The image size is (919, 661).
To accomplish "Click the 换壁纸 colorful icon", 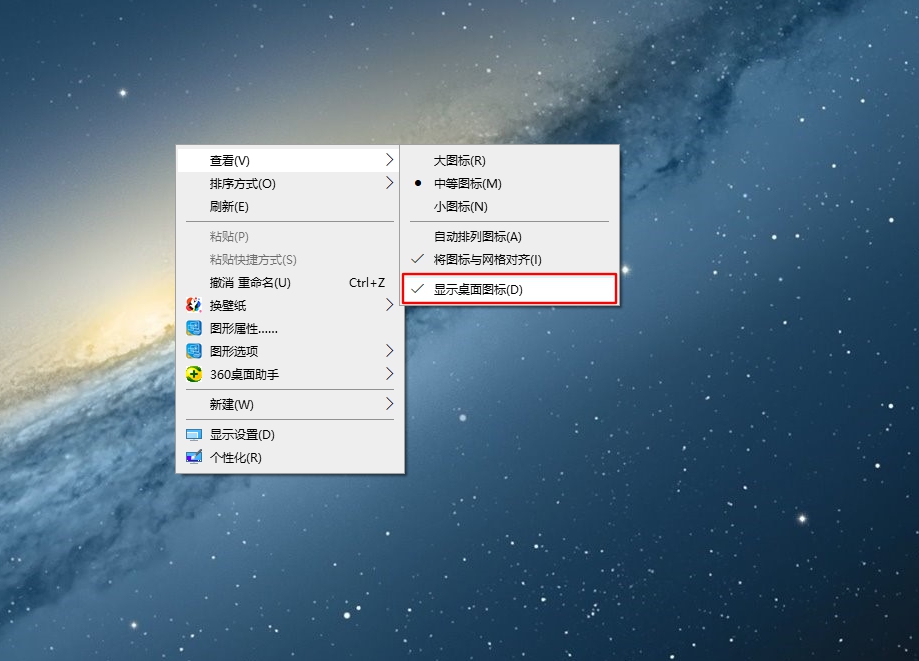I will coord(194,305).
